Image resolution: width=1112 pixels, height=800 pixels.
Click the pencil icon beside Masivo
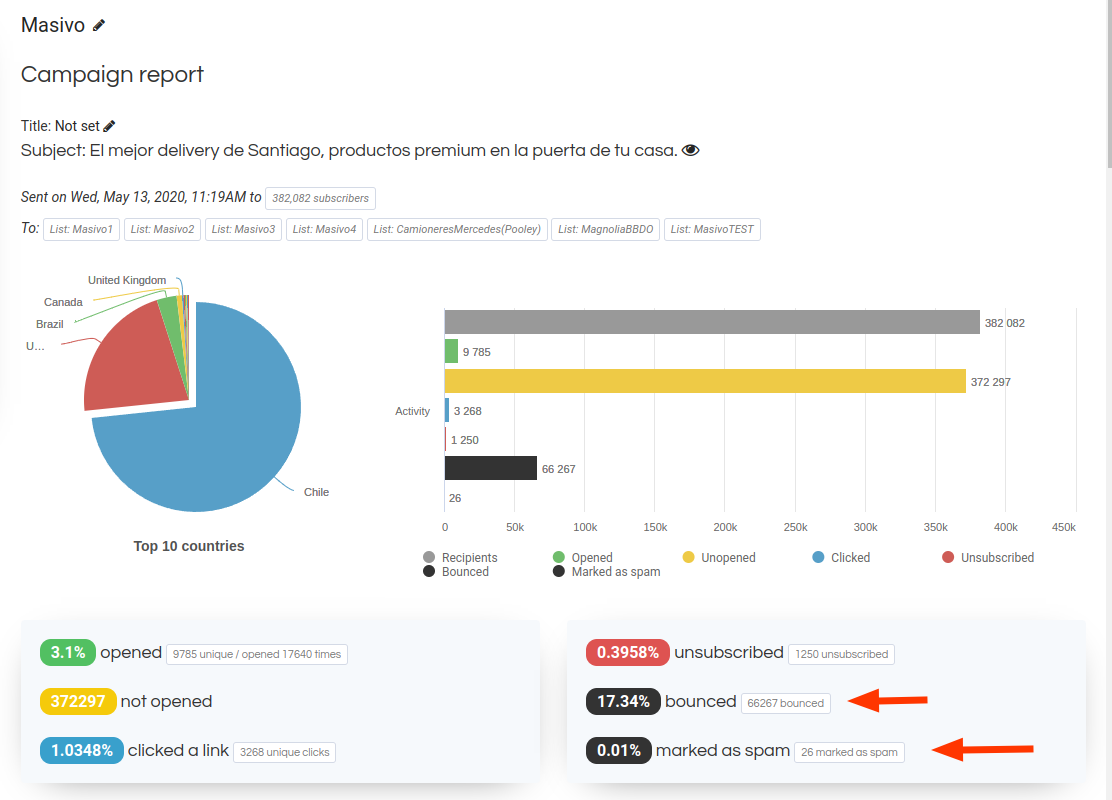pos(99,25)
